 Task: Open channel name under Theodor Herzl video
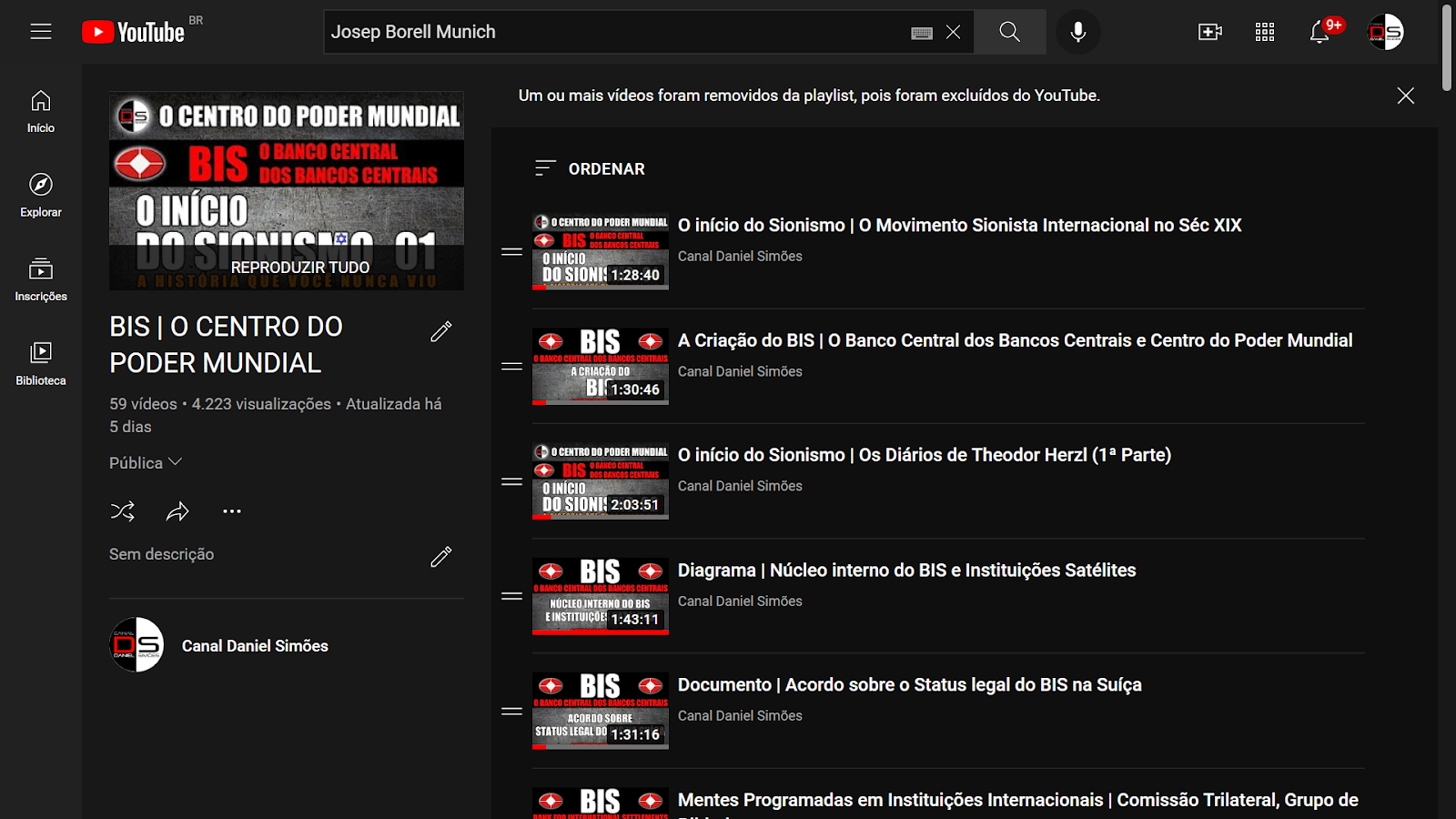point(740,486)
